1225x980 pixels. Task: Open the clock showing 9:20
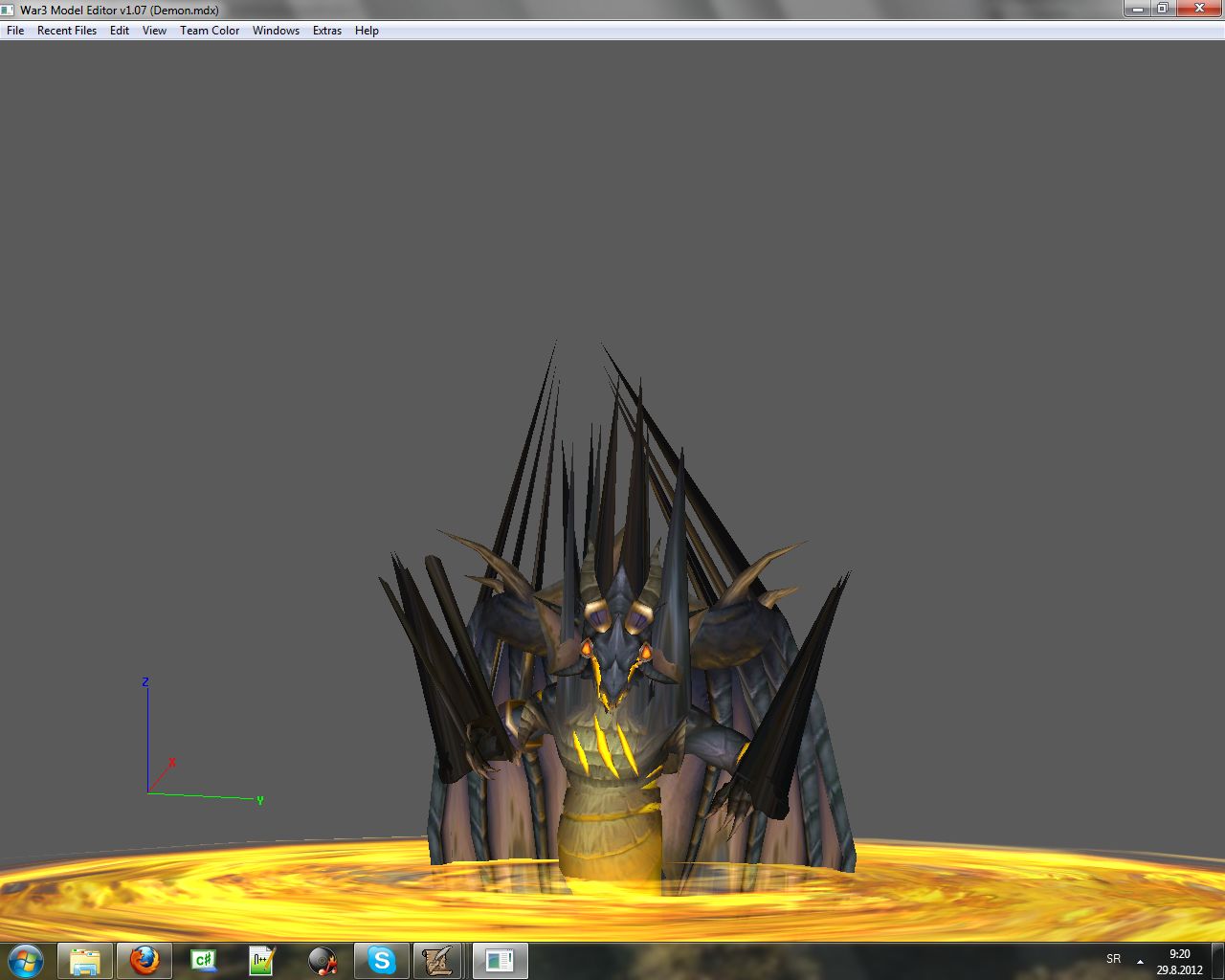[x=1179, y=962]
